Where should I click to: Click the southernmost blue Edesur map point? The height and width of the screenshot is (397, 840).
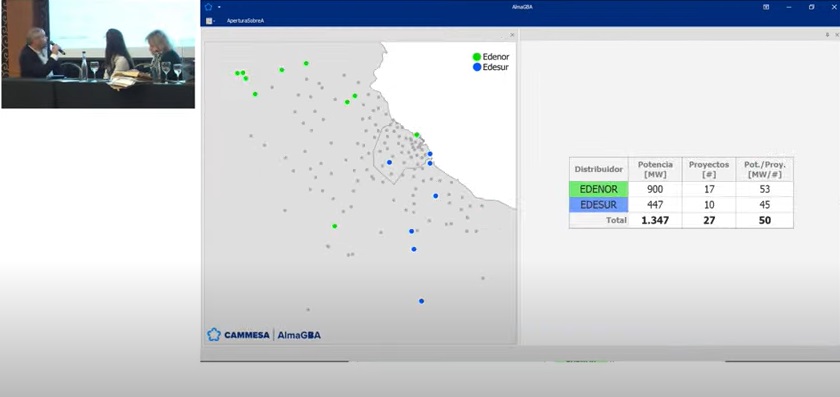(422, 301)
